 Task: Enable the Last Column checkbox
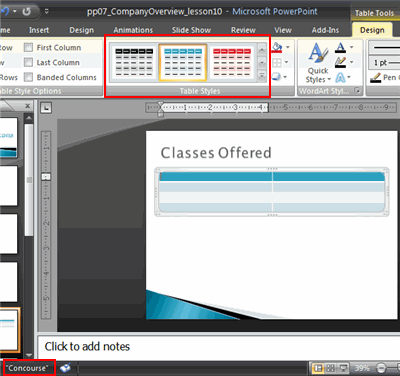point(28,62)
